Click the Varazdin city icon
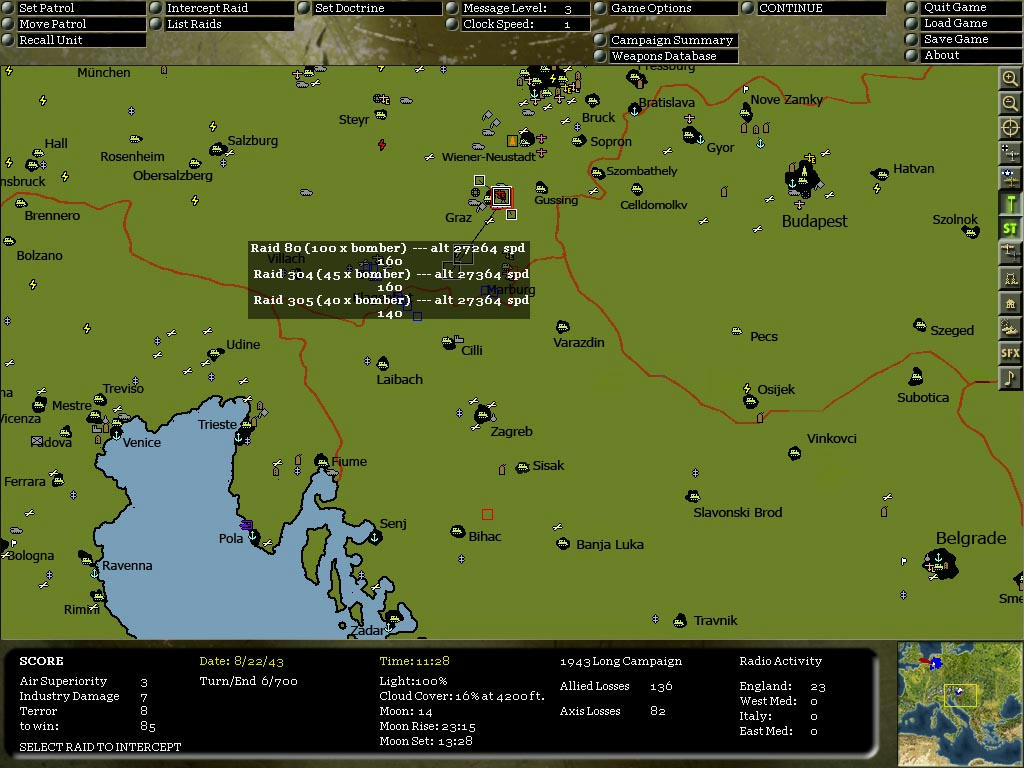Image resolution: width=1024 pixels, height=768 pixels. (563, 327)
